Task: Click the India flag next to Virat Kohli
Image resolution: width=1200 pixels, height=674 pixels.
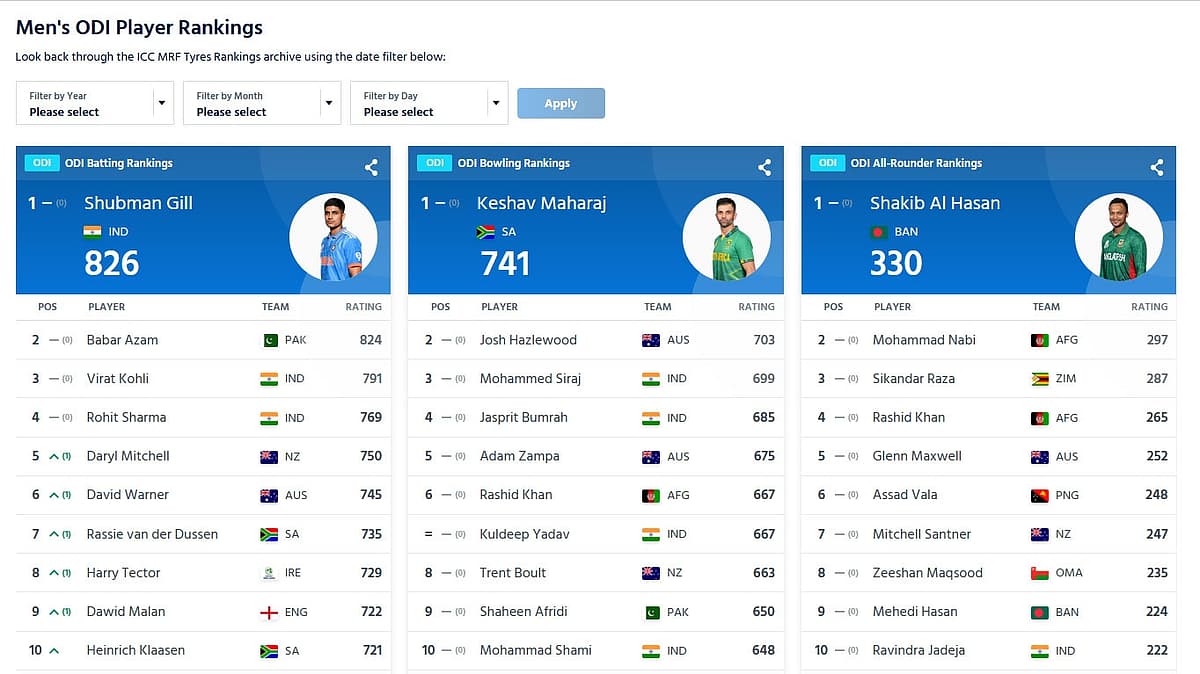Action: 268,379
